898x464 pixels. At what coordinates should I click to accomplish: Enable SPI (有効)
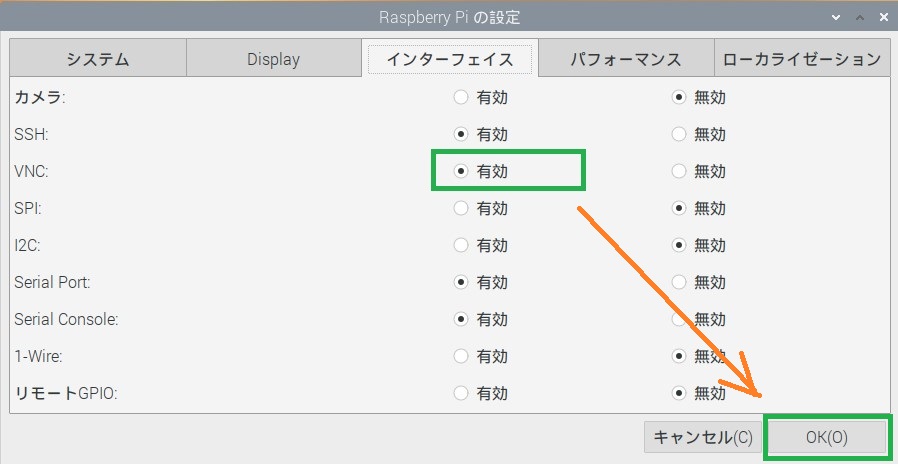click(461, 209)
